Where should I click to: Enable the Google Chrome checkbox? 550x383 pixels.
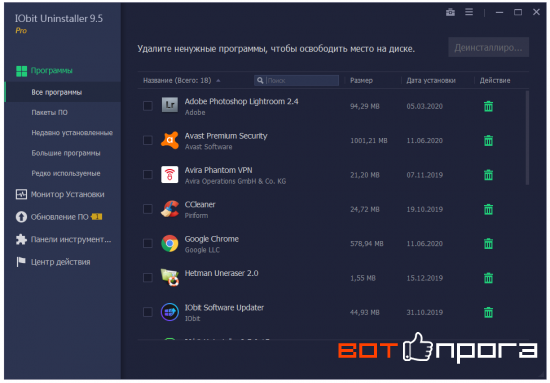click(x=148, y=243)
